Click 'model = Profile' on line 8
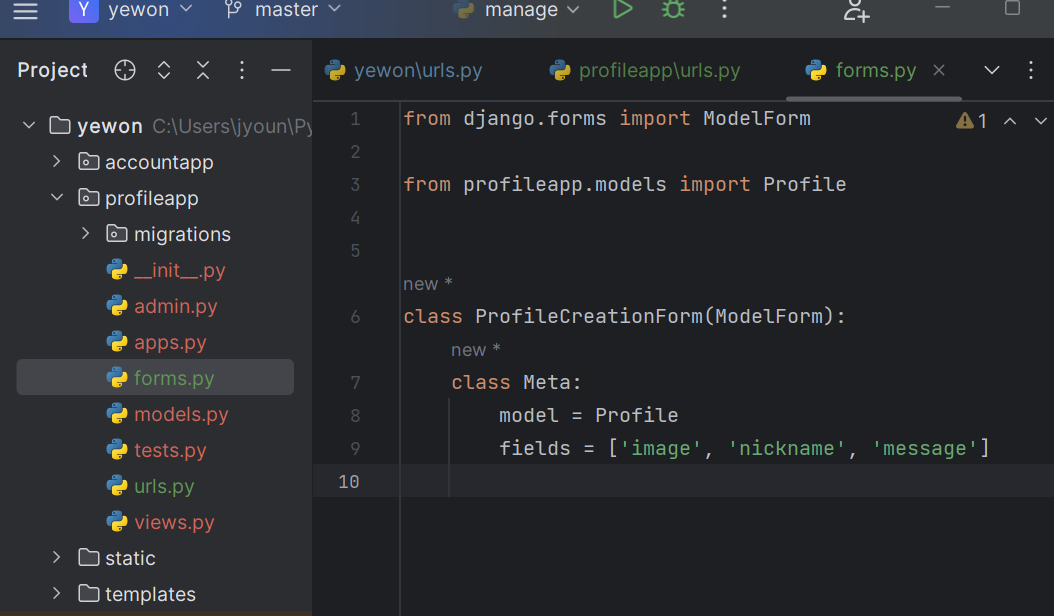This screenshot has width=1054, height=616. click(588, 415)
